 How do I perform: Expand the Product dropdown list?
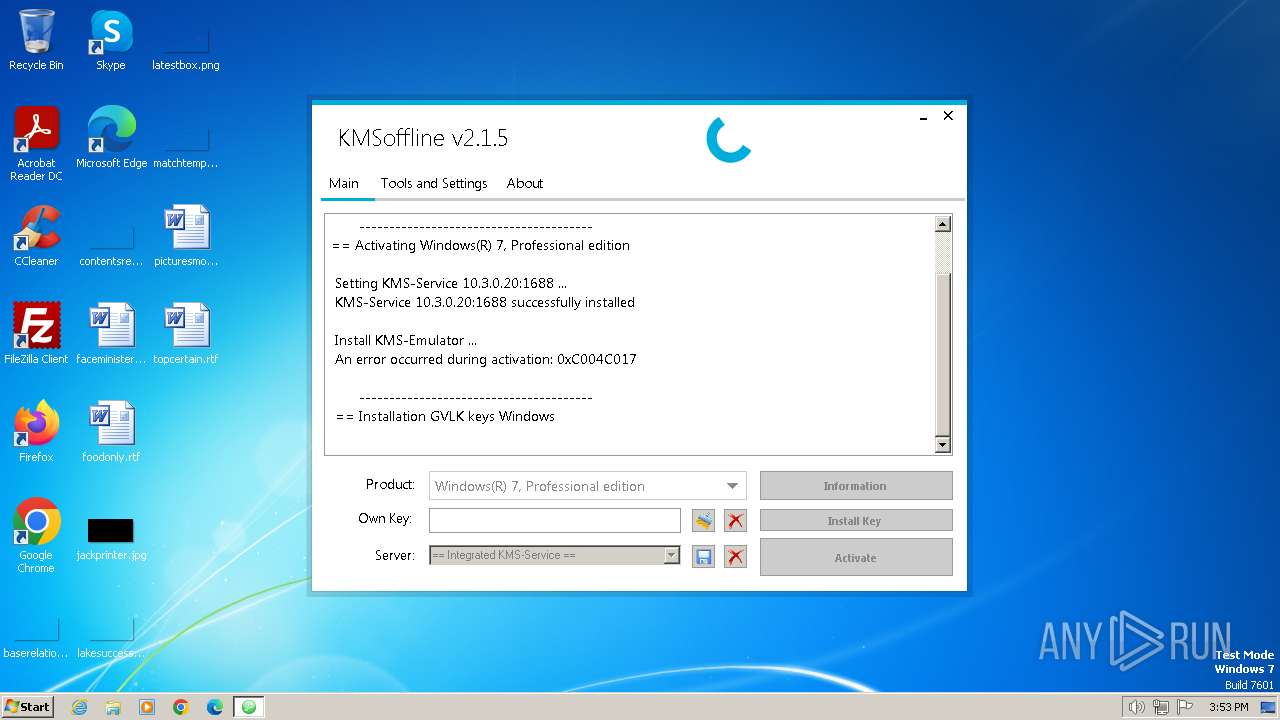pyautogui.click(x=732, y=486)
